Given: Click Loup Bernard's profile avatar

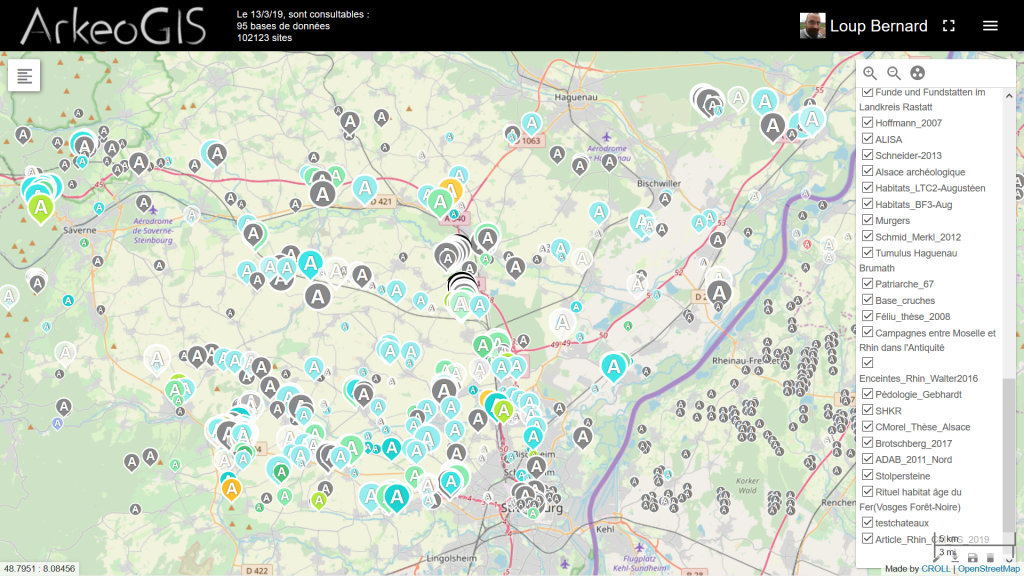Looking at the screenshot, I should tap(812, 25).
